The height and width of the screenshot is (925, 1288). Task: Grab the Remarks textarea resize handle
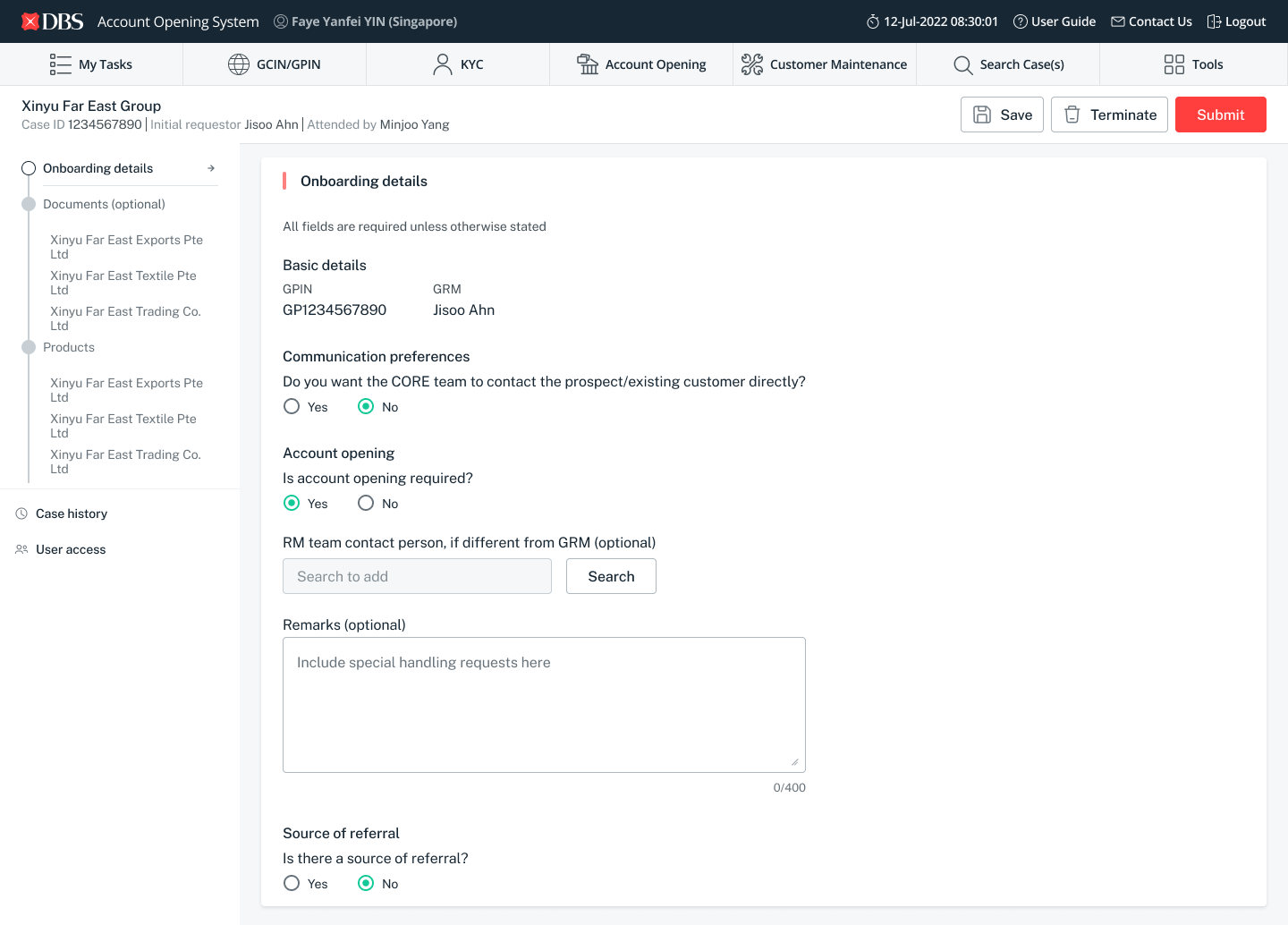tap(795, 762)
